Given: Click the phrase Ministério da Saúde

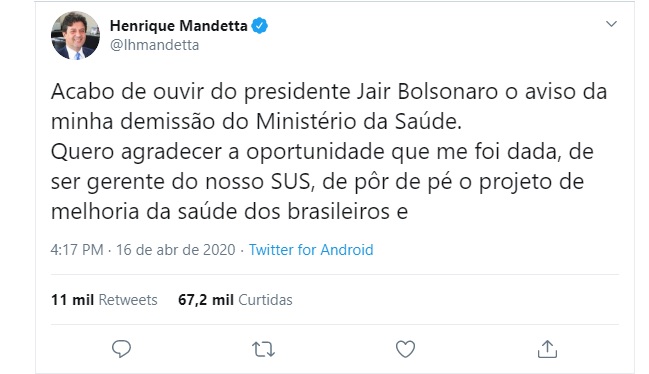Looking at the screenshot, I should click(x=358, y=122).
